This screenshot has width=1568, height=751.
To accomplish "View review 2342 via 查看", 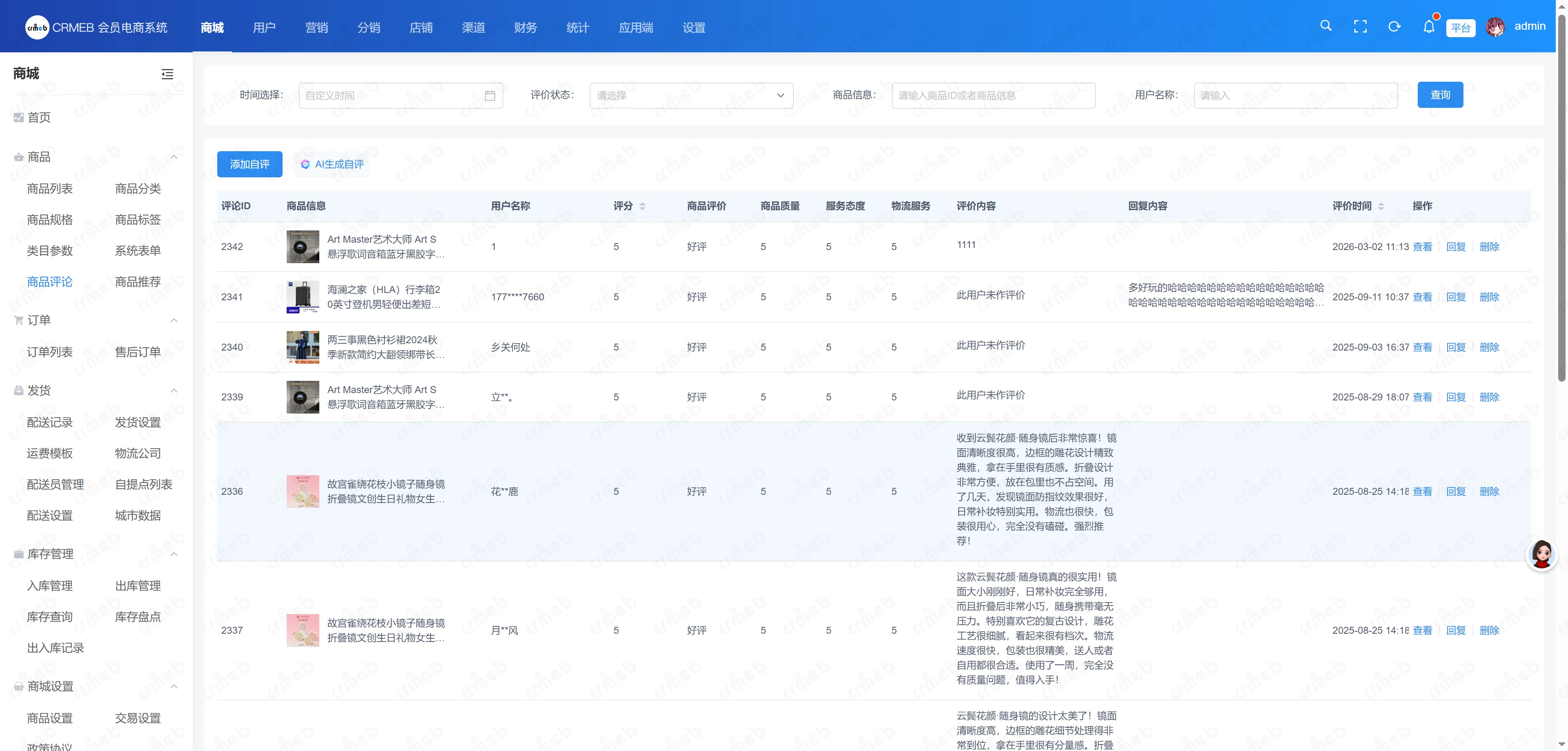I will click(x=1422, y=247).
